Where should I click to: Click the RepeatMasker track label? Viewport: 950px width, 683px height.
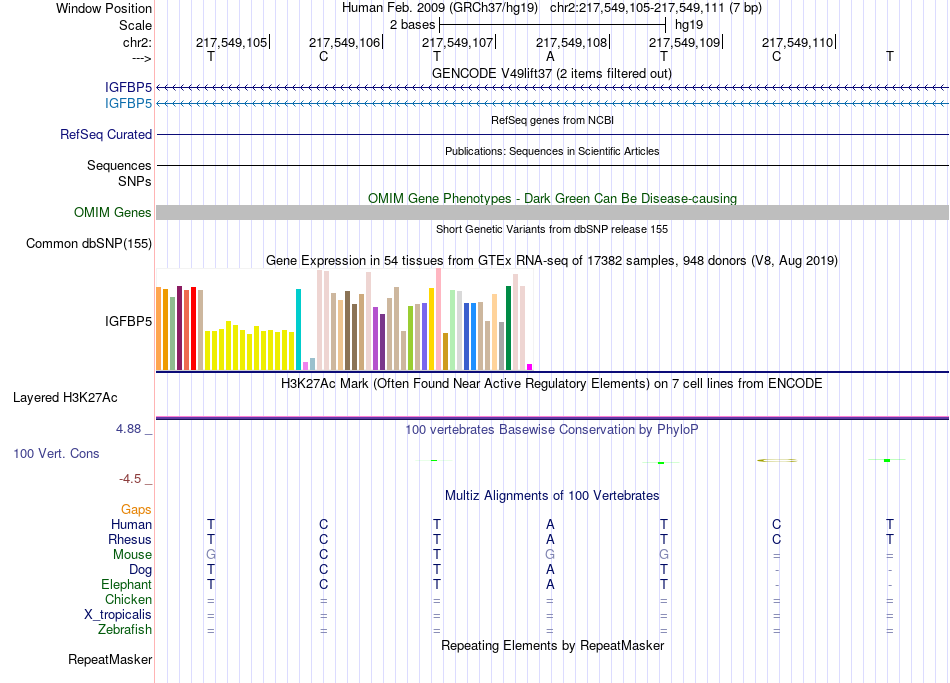tap(110, 659)
